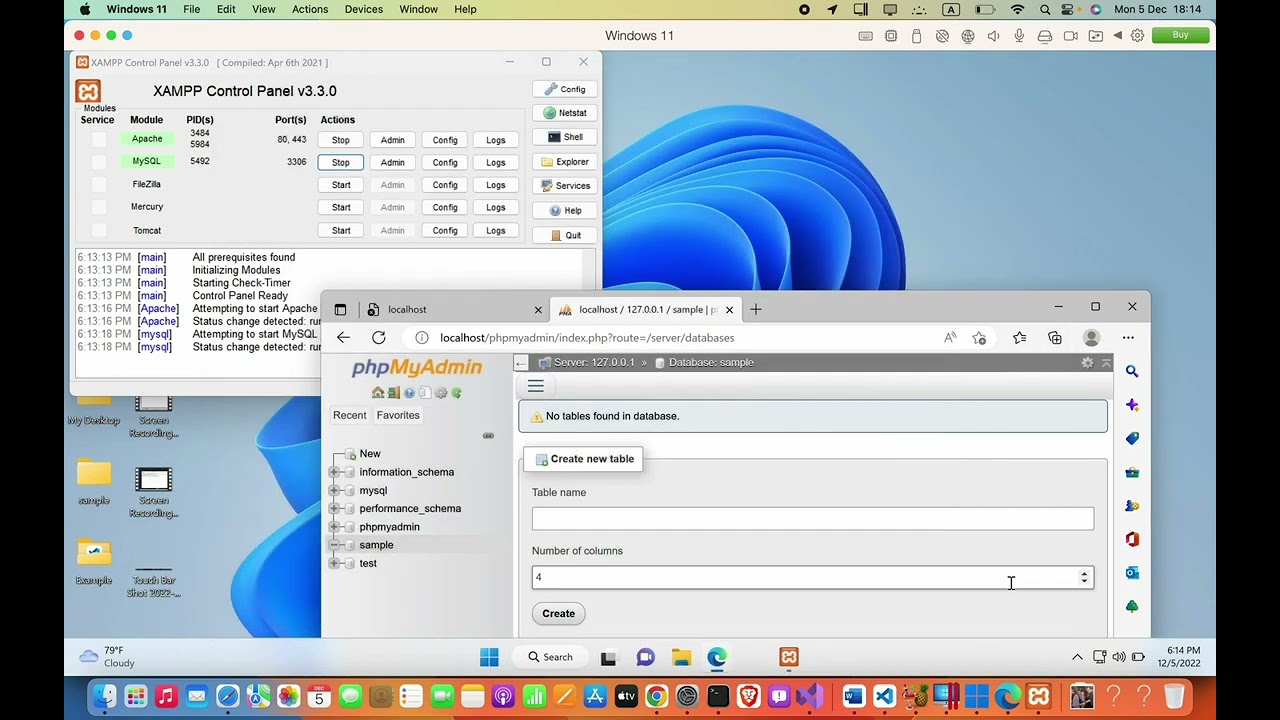Click the page settings gear in phpMyAdmin
This screenshot has height=720, width=1280.
(1087, 363)
